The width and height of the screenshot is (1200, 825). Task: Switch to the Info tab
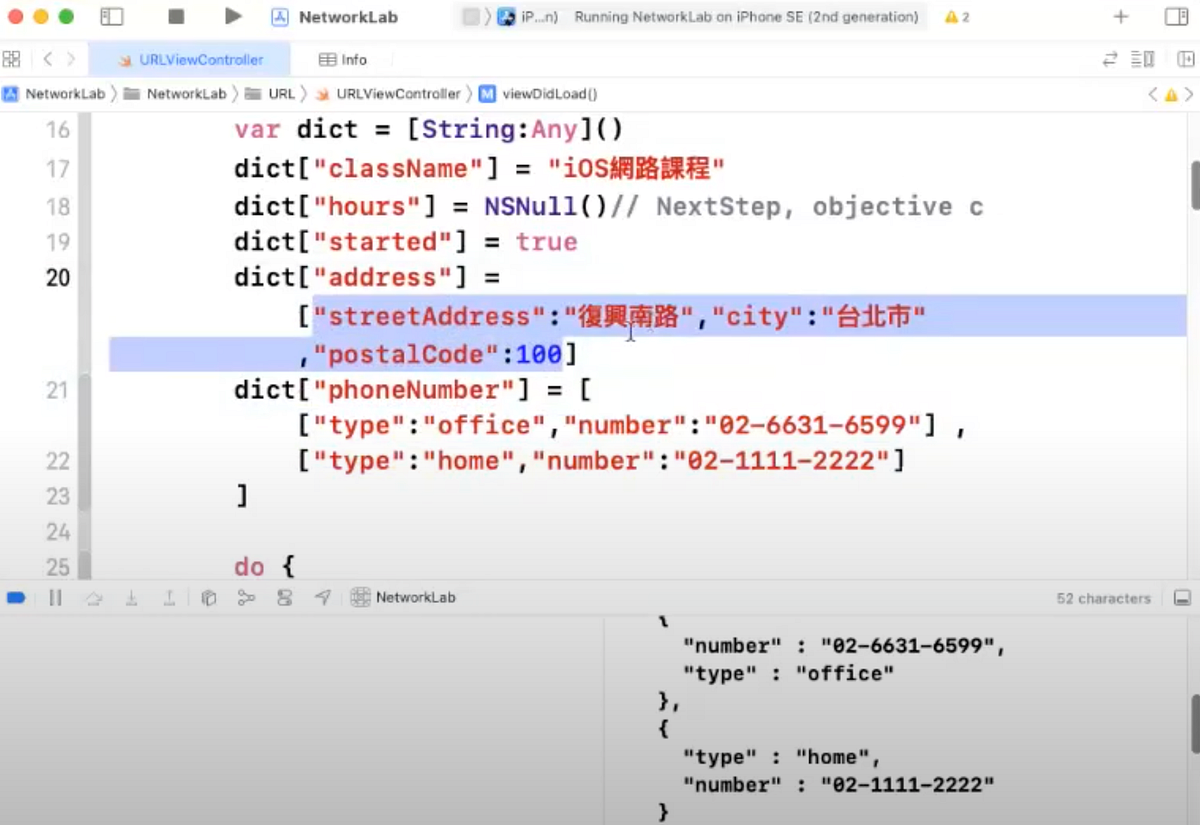click(x=343, y=60)
